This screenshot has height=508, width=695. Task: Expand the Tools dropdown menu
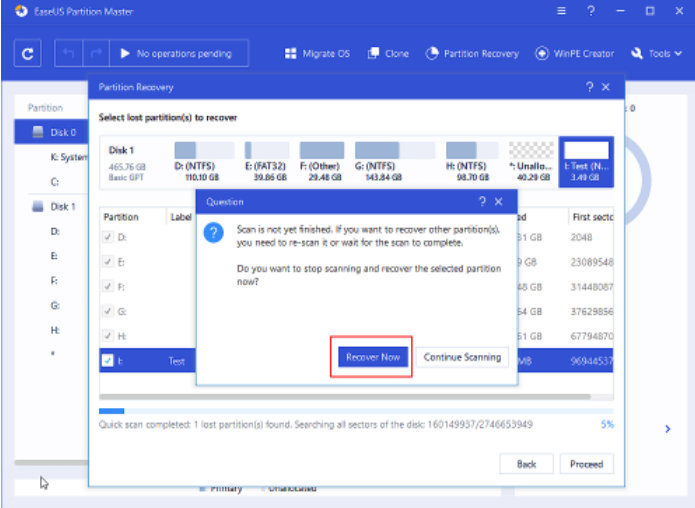656,54
